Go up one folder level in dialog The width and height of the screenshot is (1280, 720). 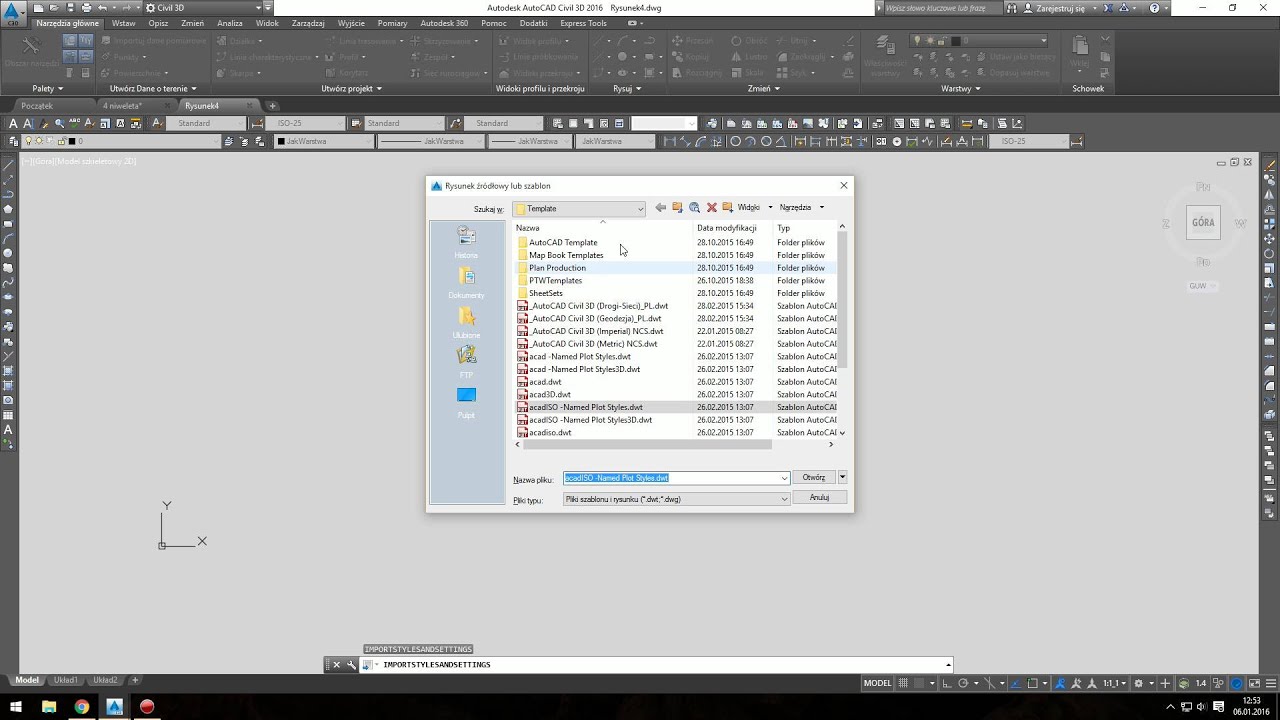tap(677, 208)
